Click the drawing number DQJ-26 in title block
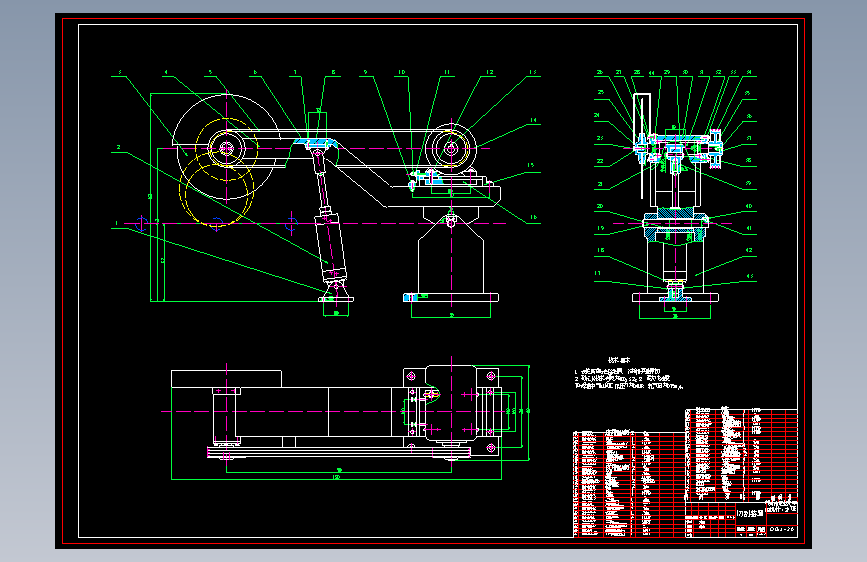This screenshot has height=562, width=867. coord(782,530)
